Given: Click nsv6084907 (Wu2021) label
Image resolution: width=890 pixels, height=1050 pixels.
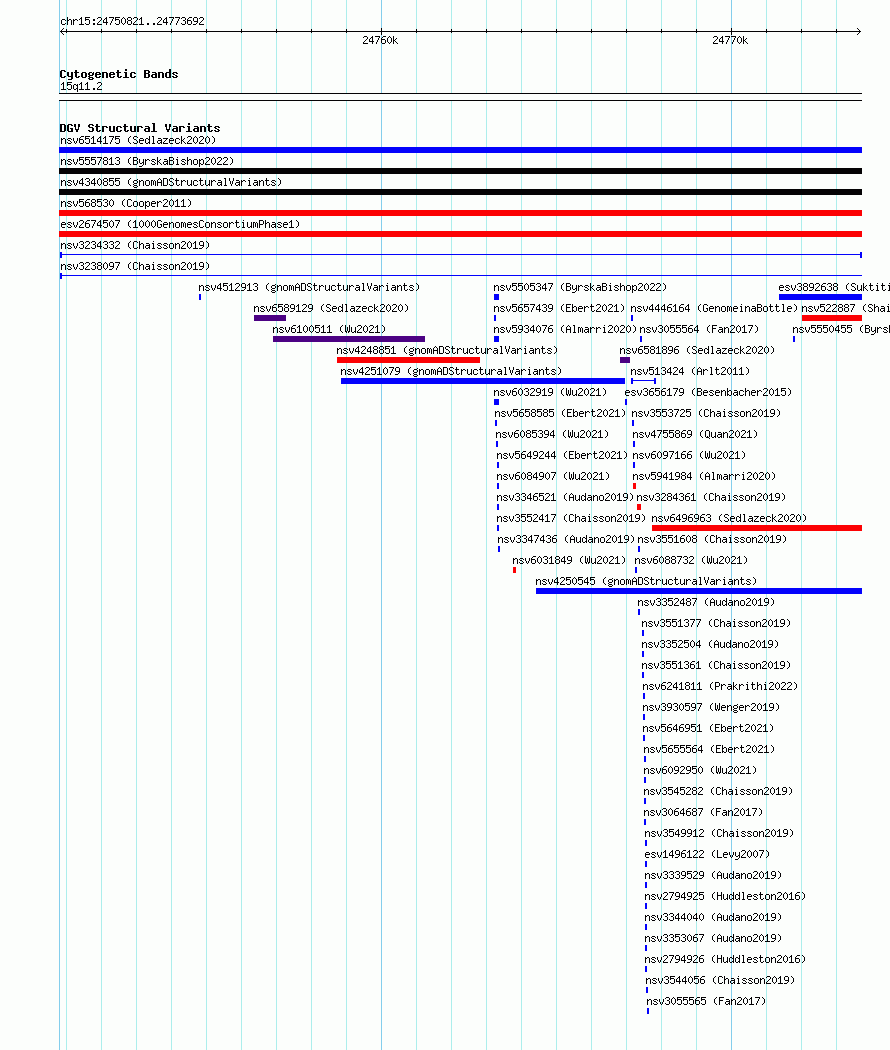Looking at the screenshot, I should point(553,476).
